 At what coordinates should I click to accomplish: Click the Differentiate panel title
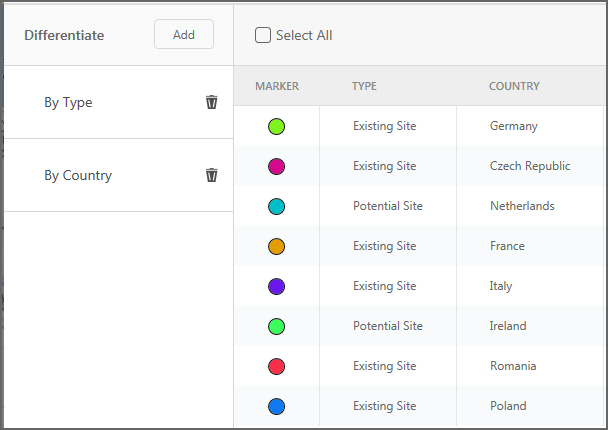tap(64, 35)
